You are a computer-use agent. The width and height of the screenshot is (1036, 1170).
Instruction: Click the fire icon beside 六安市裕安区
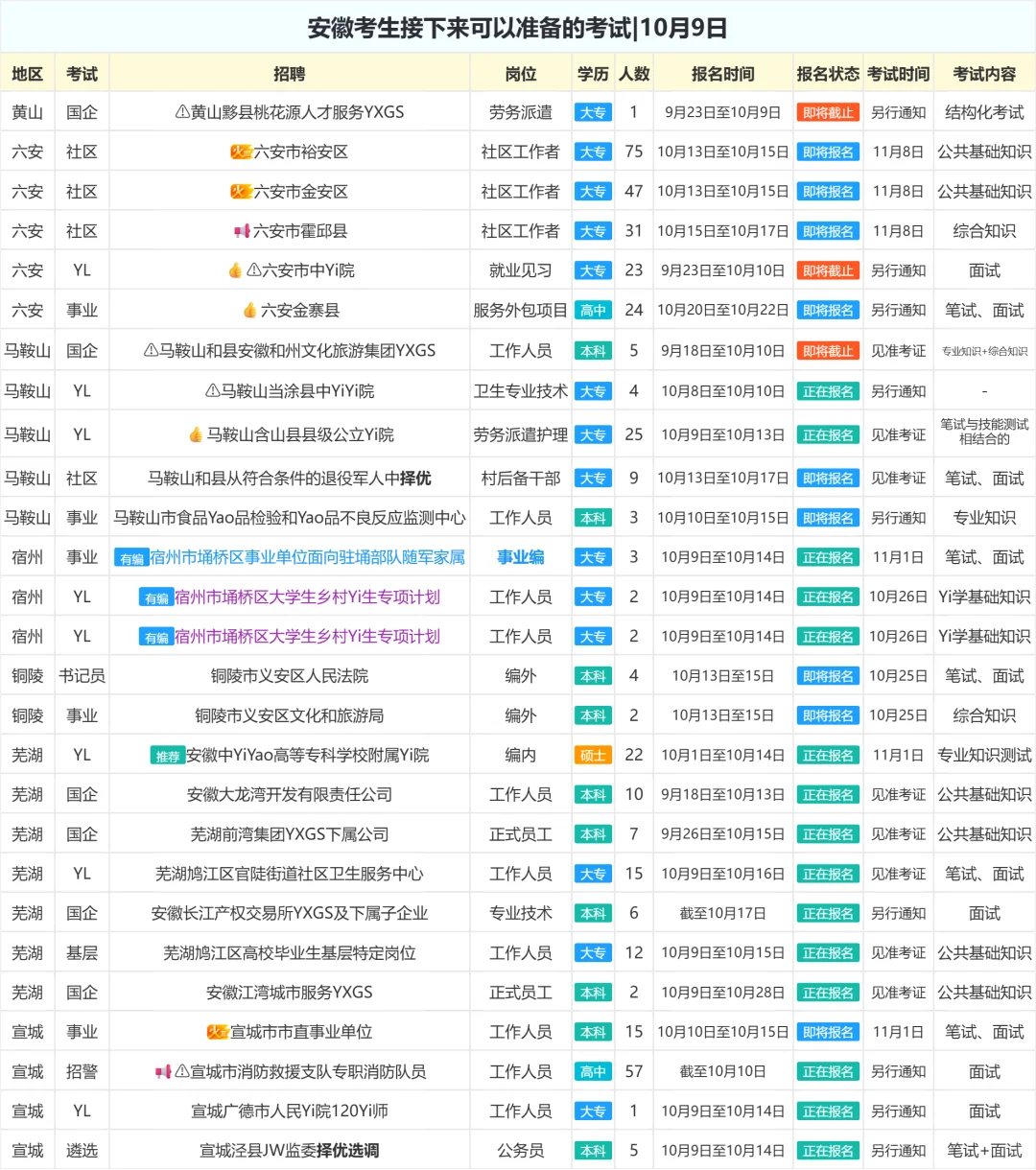coord(243,152)
